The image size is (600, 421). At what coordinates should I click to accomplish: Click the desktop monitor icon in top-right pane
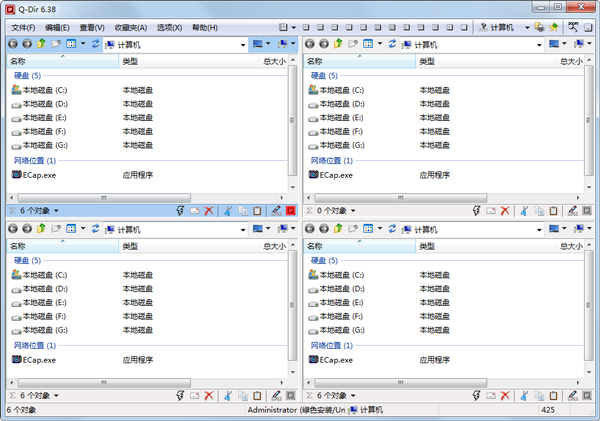[x=554, y=44]
